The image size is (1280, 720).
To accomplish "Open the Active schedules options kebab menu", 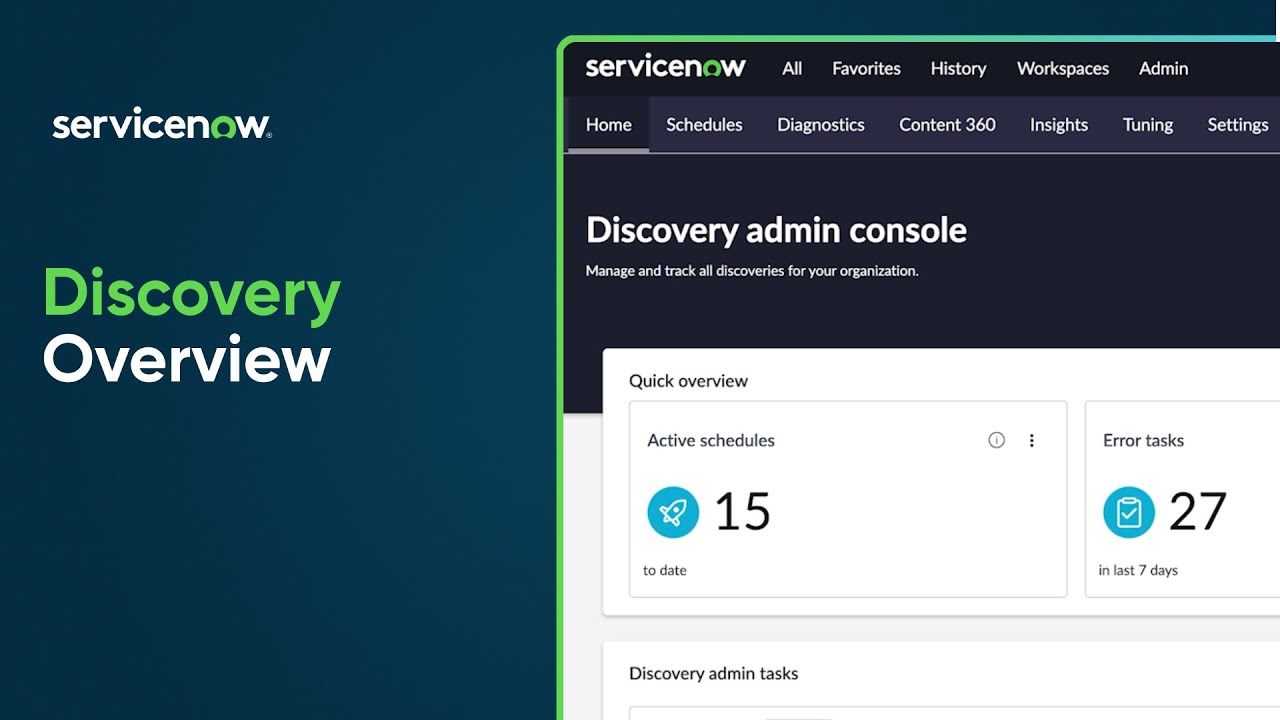I will [x=1032, y=440].
